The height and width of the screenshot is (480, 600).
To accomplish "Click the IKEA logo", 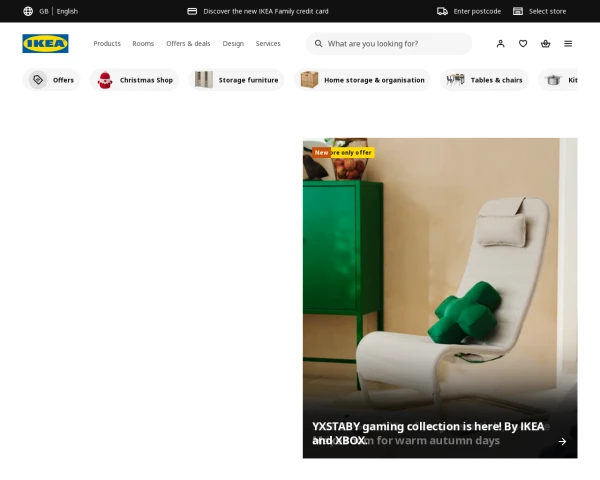I will 45,43.
